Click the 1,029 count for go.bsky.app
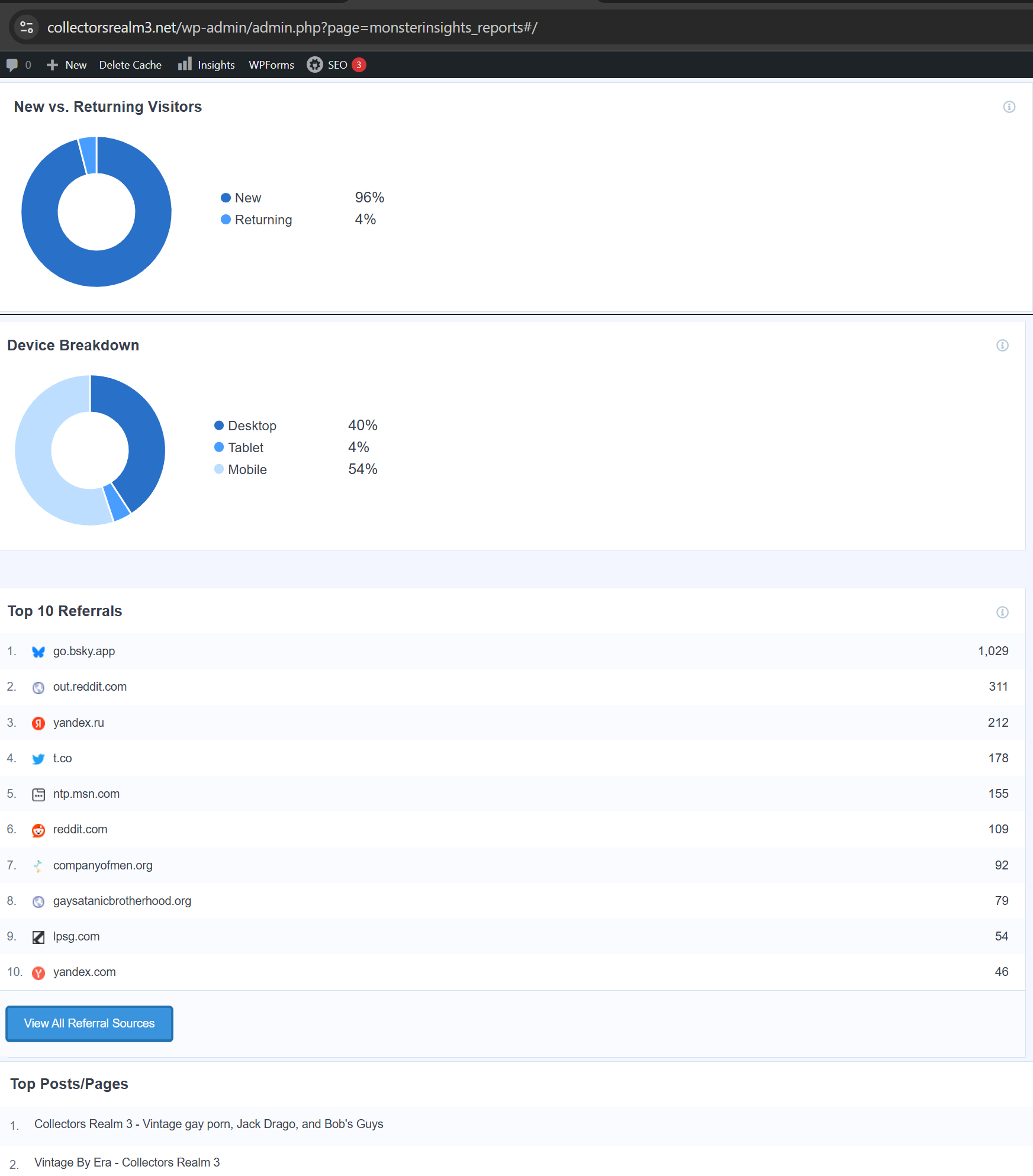 coord(993,651)
